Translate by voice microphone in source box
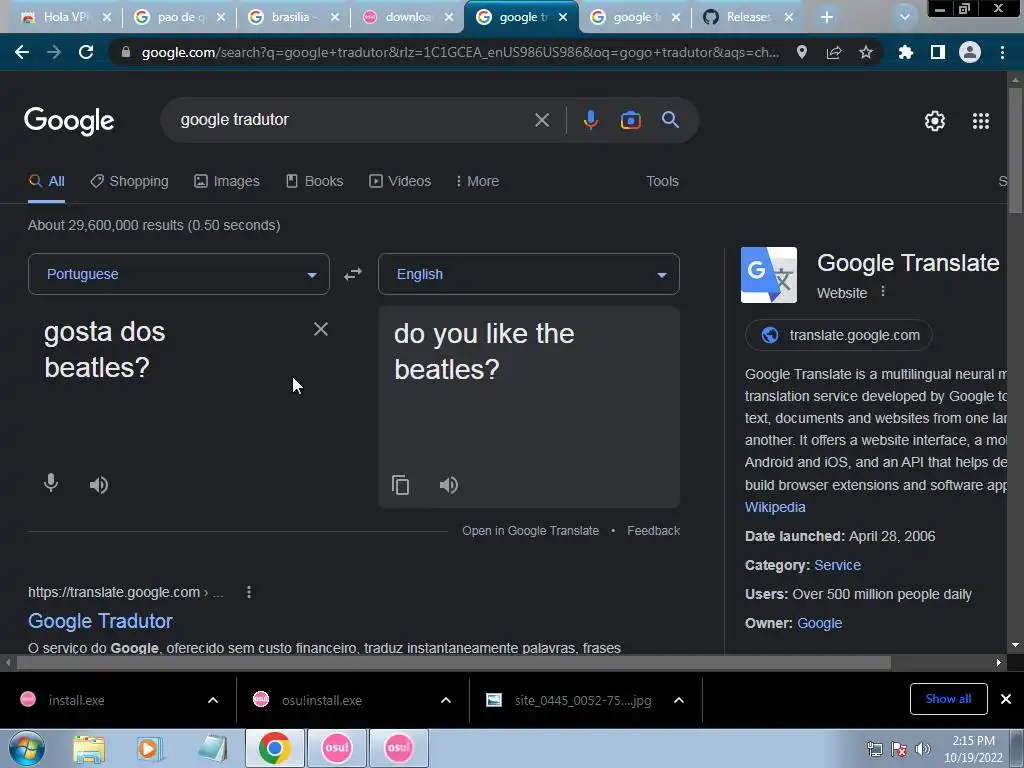Image resolution: width=1024 pixels, height=768 pixels. [x=51, y=483]
